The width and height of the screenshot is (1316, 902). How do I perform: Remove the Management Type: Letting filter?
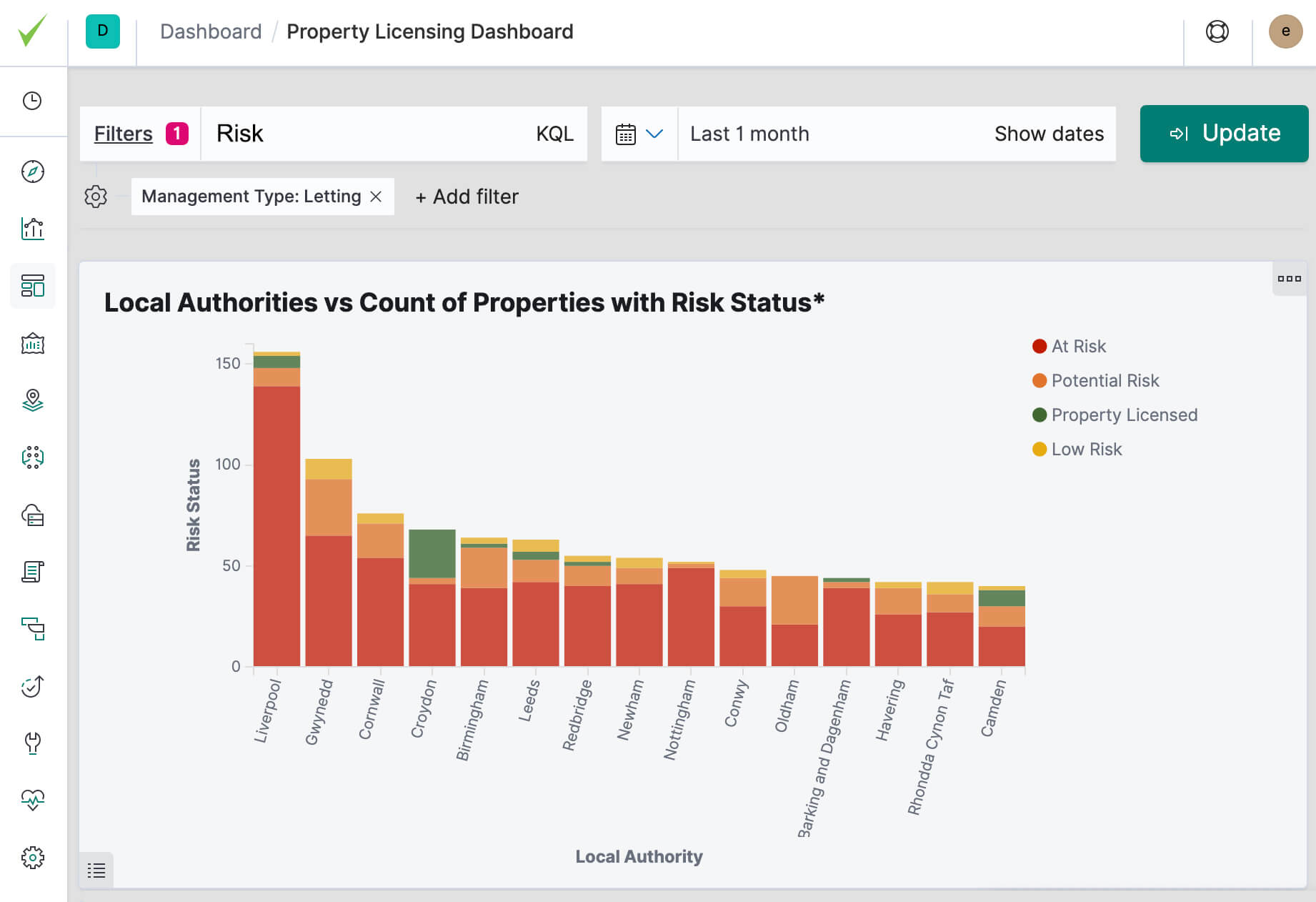pos(377,196)
